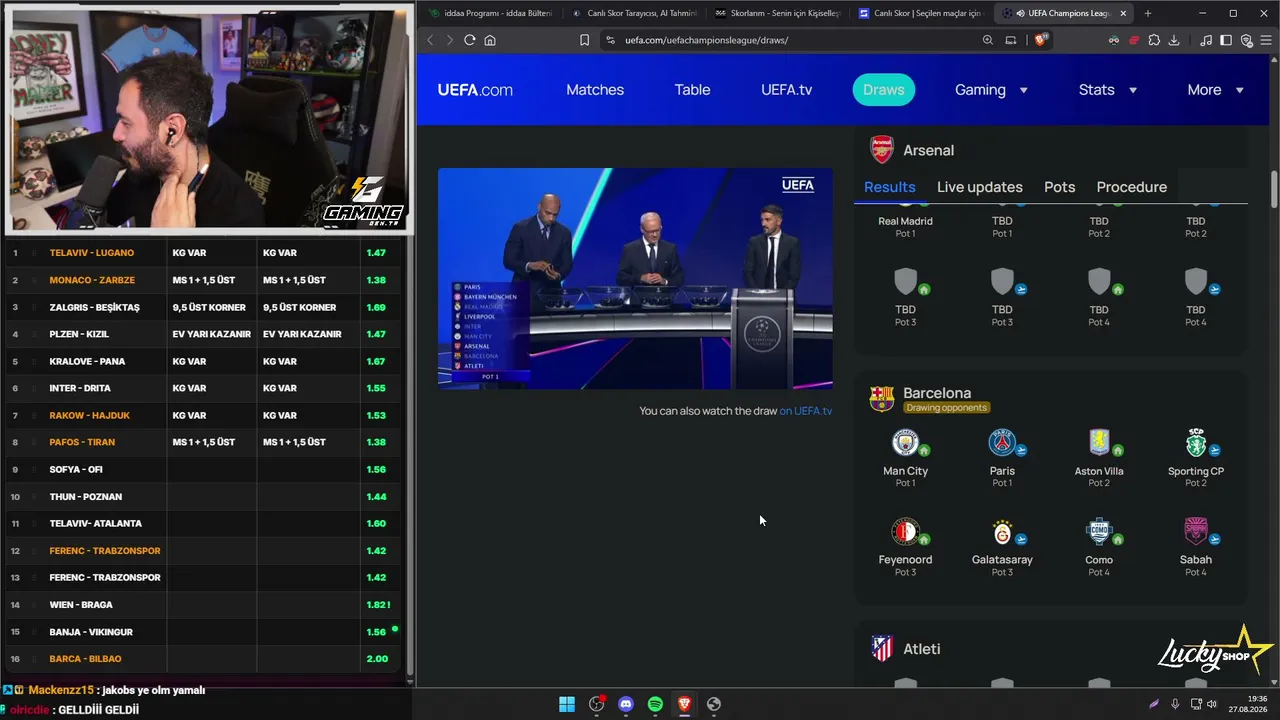Image resolution: width=1280 pixels, height=720 pixels.
Task: Click the Real Madrid opponent label
Action: click(905, 221)
